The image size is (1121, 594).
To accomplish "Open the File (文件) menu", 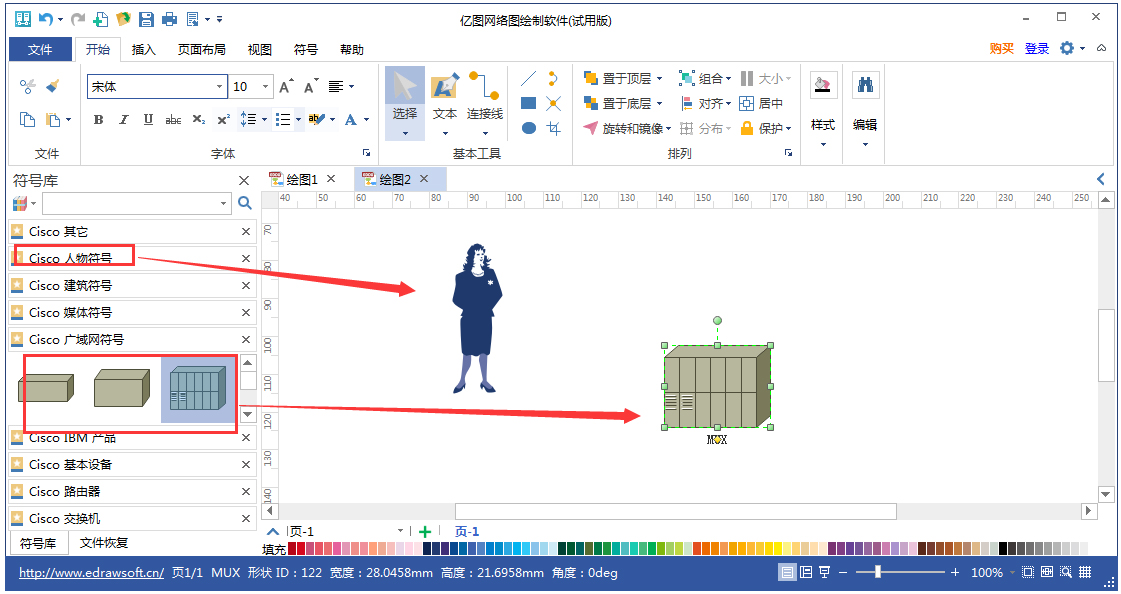I will coord(40,49).
